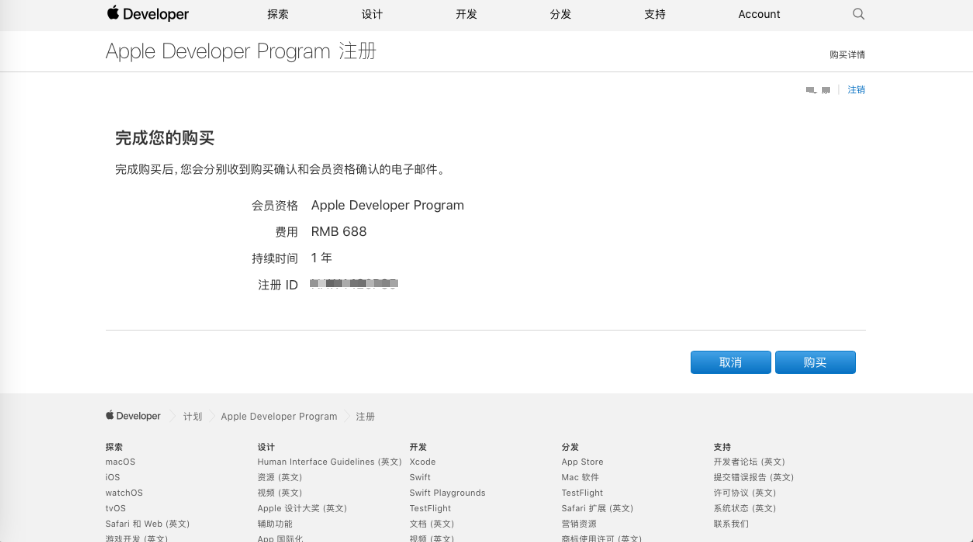Viewport: 973px width, 542px height.
Task: Open the 开发 navigation menu
Action: 466,14
